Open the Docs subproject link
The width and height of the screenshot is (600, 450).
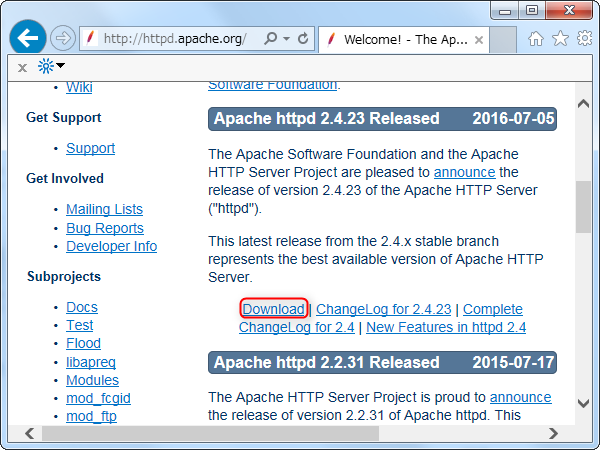[82, 307]
